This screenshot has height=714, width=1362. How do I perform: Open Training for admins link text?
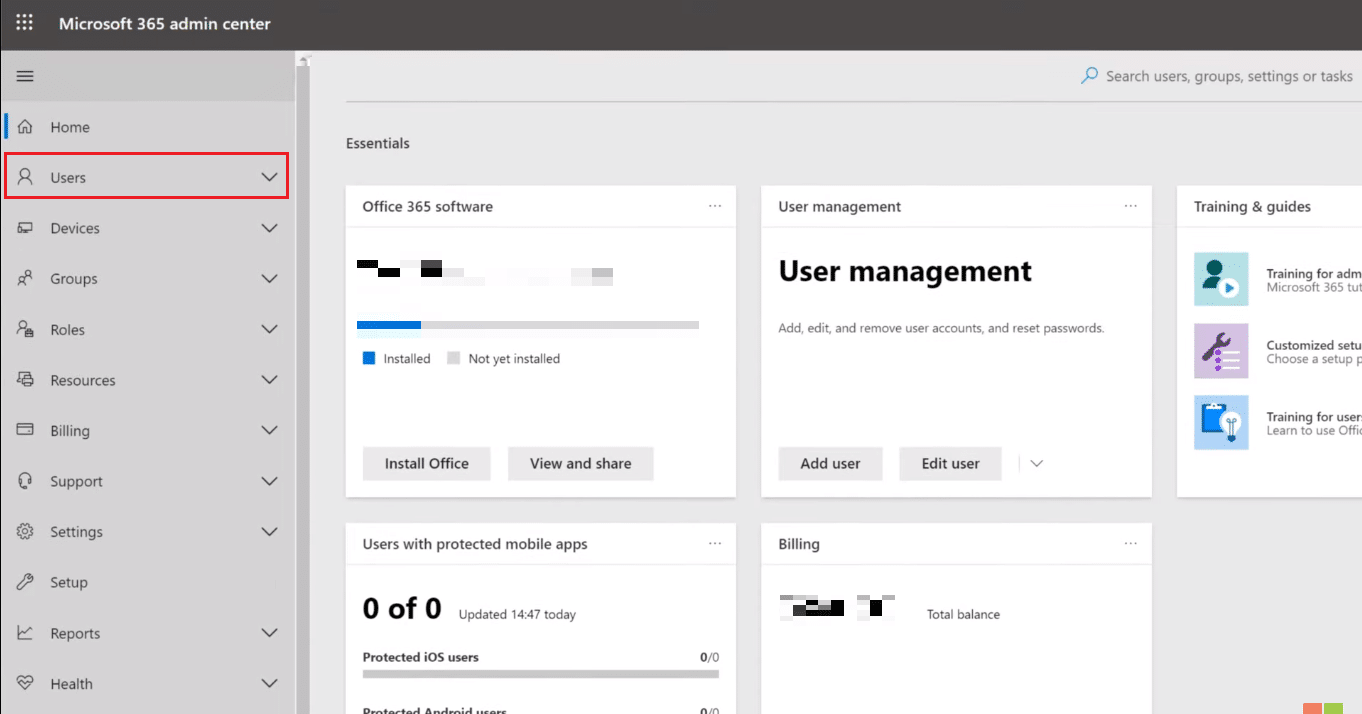pyautogui.click(x=1314, y=273)
